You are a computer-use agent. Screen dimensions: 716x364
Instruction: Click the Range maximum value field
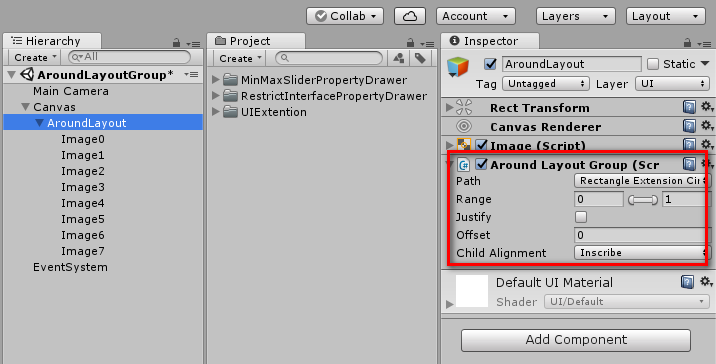coord(685,199)
